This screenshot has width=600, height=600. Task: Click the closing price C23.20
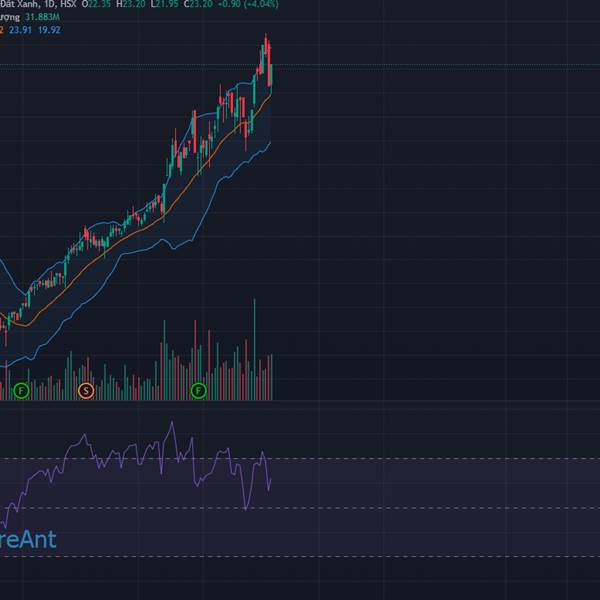coord(198,4)
